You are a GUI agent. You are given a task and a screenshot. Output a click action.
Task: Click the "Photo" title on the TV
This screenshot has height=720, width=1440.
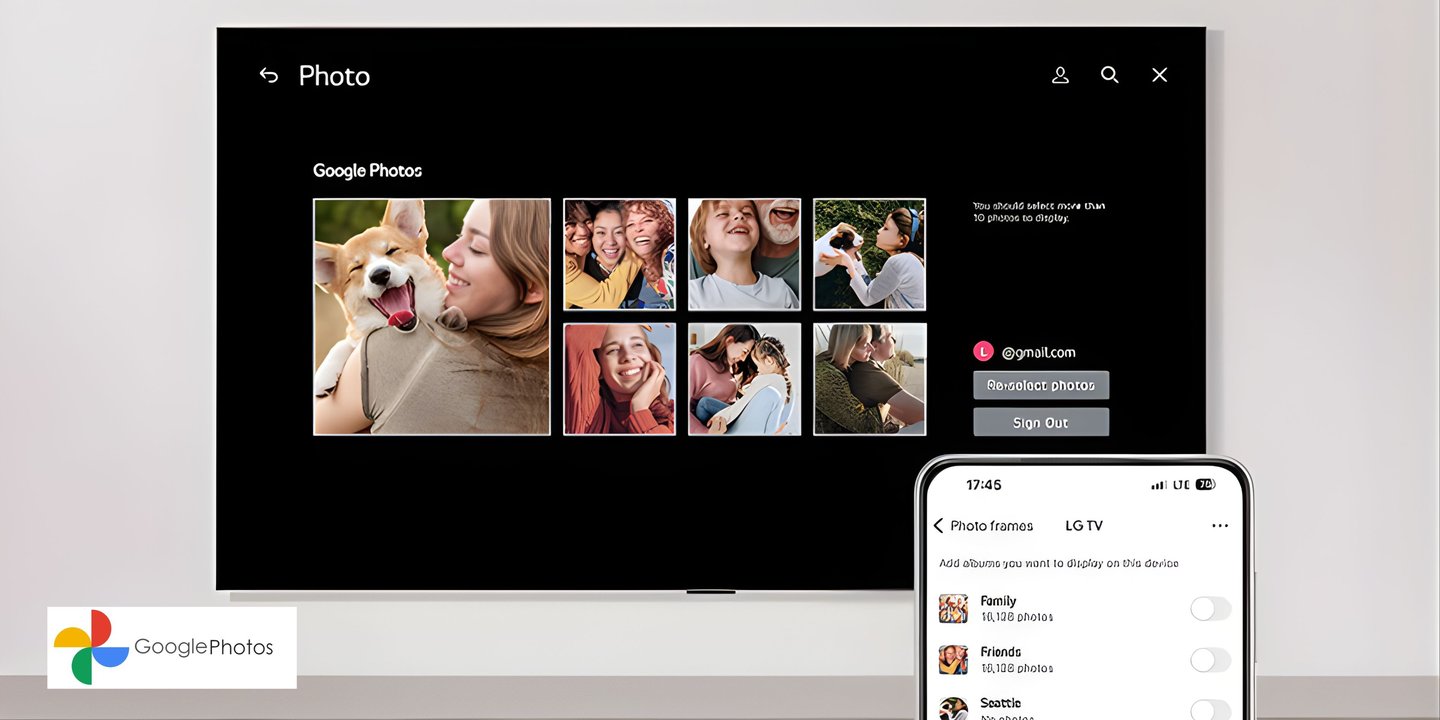click(334, 76)
